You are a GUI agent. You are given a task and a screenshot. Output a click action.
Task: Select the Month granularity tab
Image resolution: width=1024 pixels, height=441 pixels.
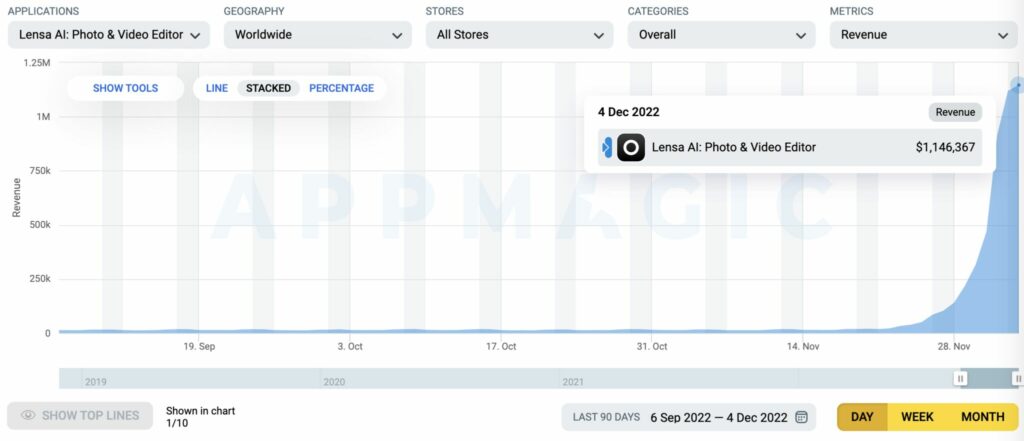[983, 417]
